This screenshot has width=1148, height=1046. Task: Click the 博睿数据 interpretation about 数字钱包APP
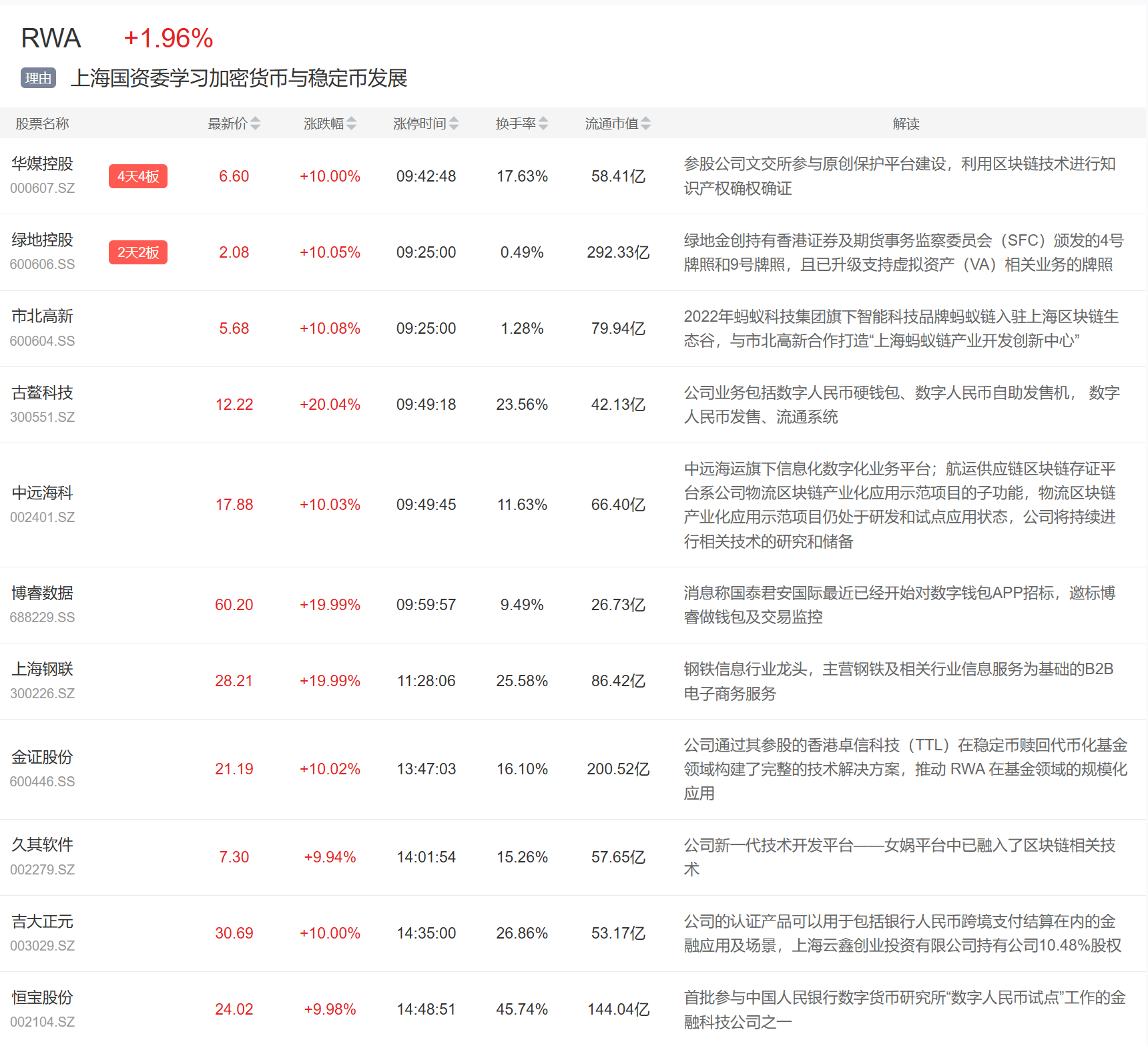pos(900,605)
